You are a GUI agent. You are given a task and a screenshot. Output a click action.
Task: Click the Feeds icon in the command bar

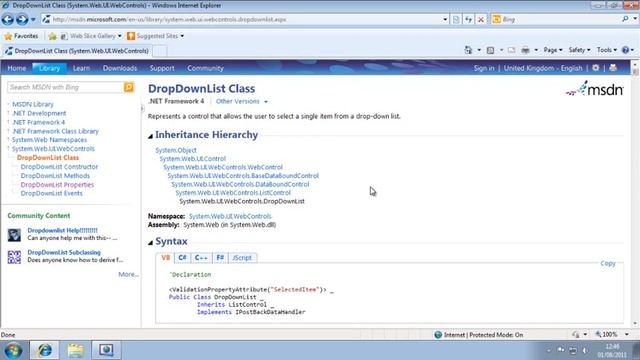(491, 50)
